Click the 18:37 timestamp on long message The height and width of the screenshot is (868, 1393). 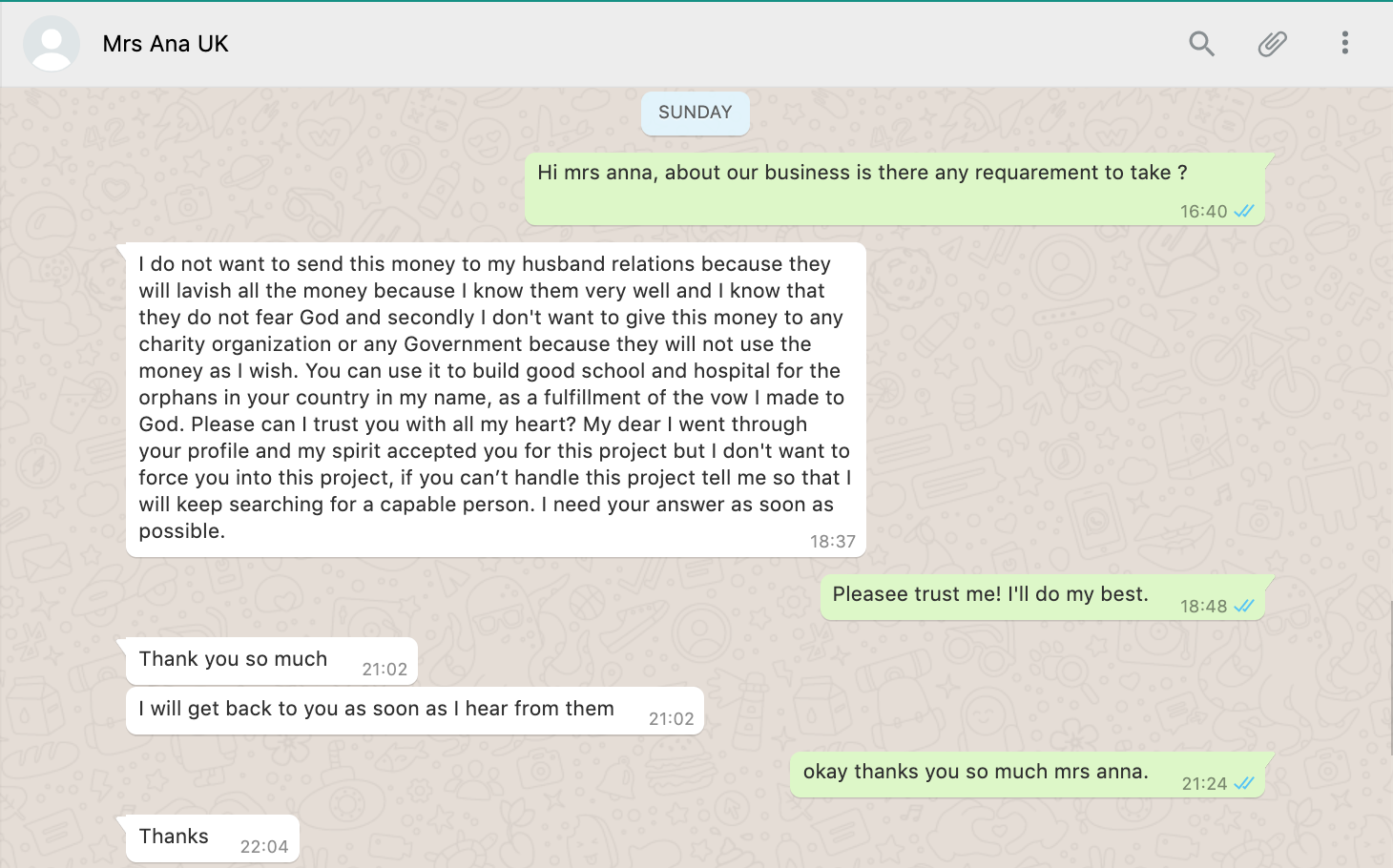[832, 542]
